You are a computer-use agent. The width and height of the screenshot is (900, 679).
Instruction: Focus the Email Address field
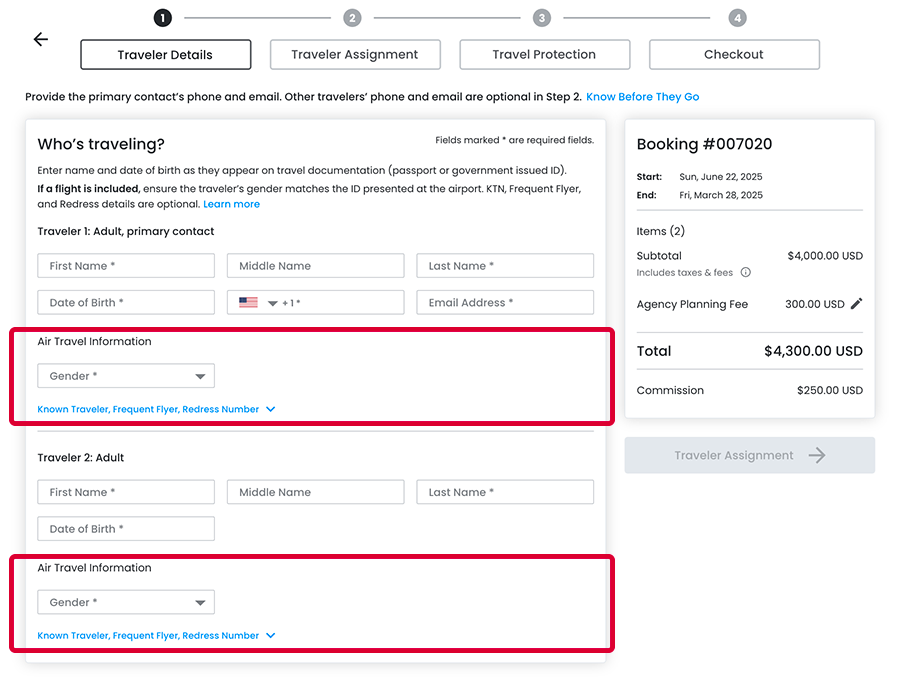(x=505, y=303)
